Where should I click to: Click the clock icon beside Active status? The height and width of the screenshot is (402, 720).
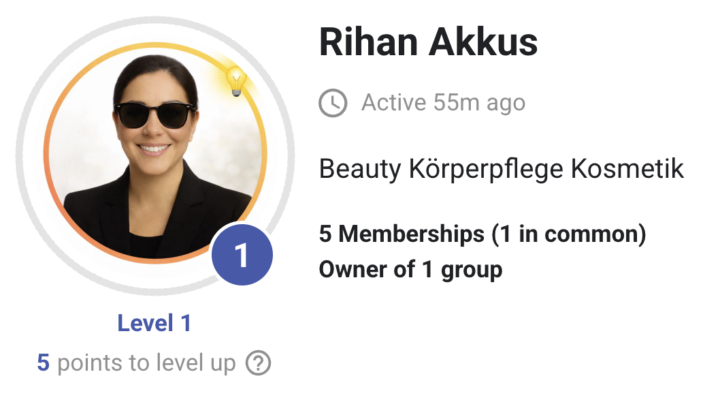[x=333, y=102]
